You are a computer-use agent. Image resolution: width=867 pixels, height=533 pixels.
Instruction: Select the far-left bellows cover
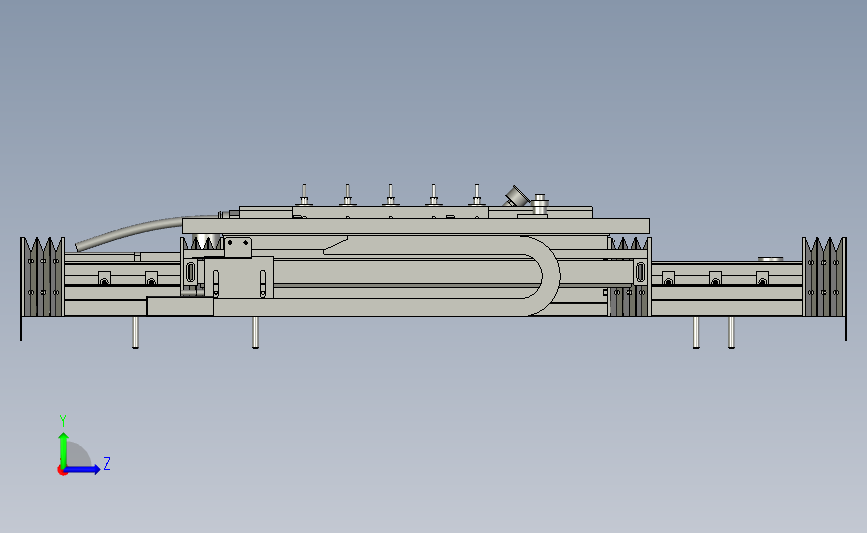43,276
